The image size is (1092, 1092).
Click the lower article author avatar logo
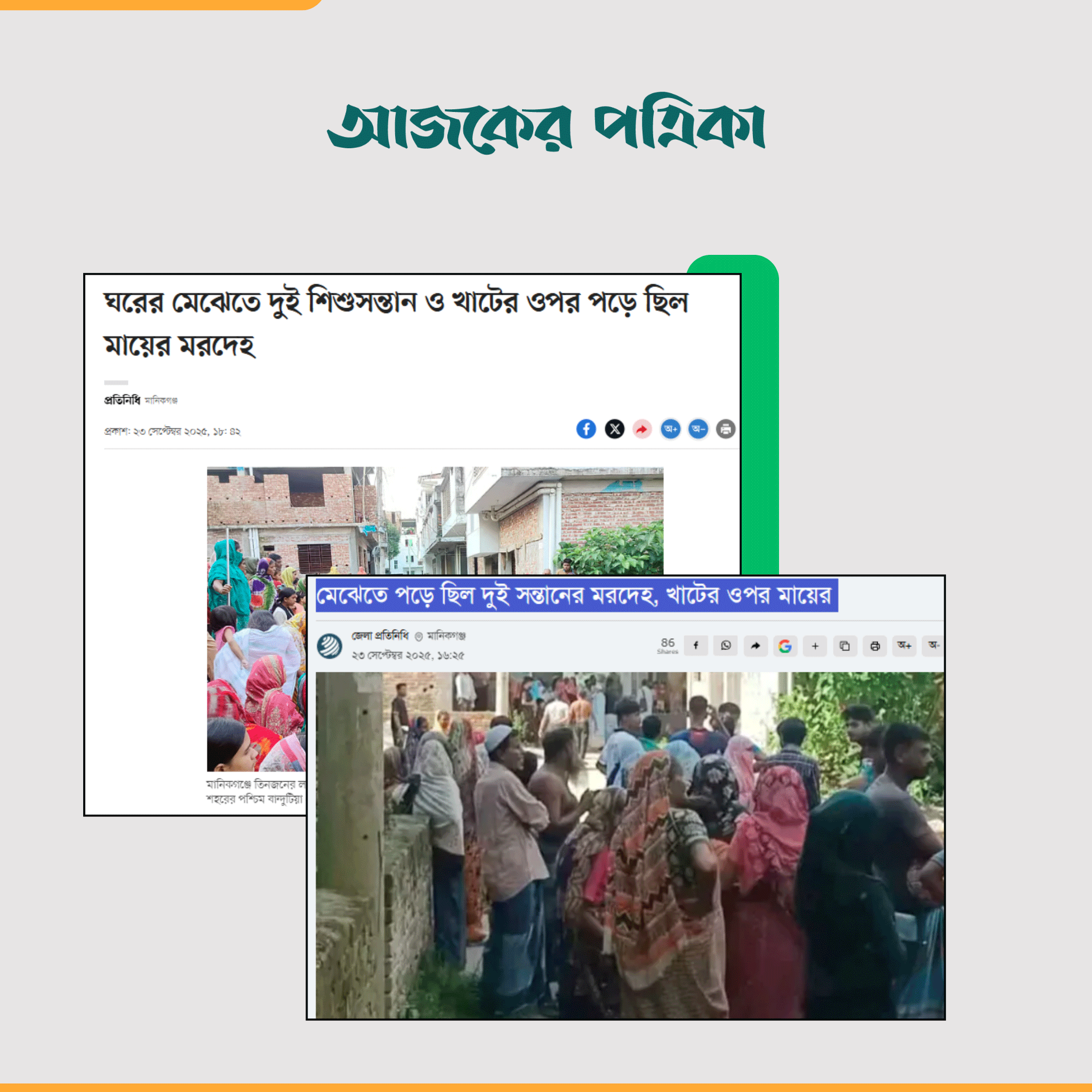(x=330, y=646)
